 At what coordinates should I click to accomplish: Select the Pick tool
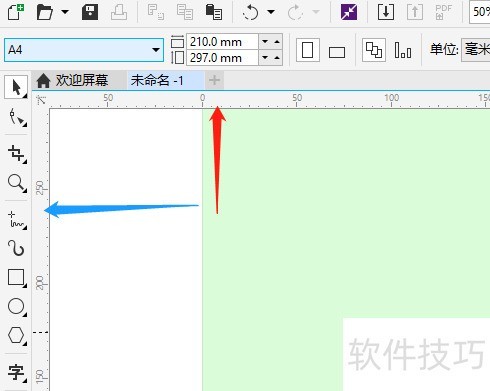tap(16, 87)
